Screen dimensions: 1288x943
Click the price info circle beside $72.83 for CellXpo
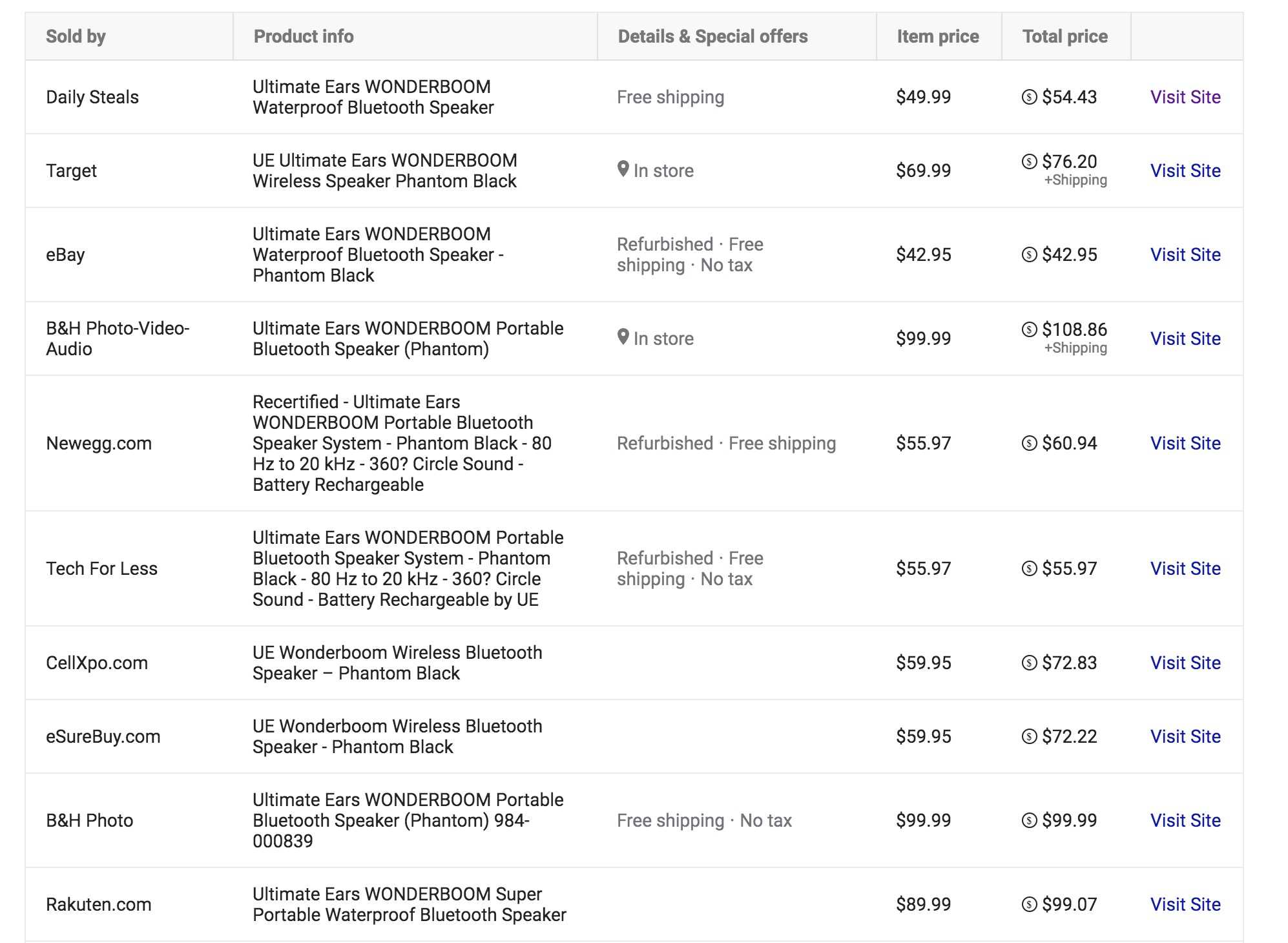1030,663
